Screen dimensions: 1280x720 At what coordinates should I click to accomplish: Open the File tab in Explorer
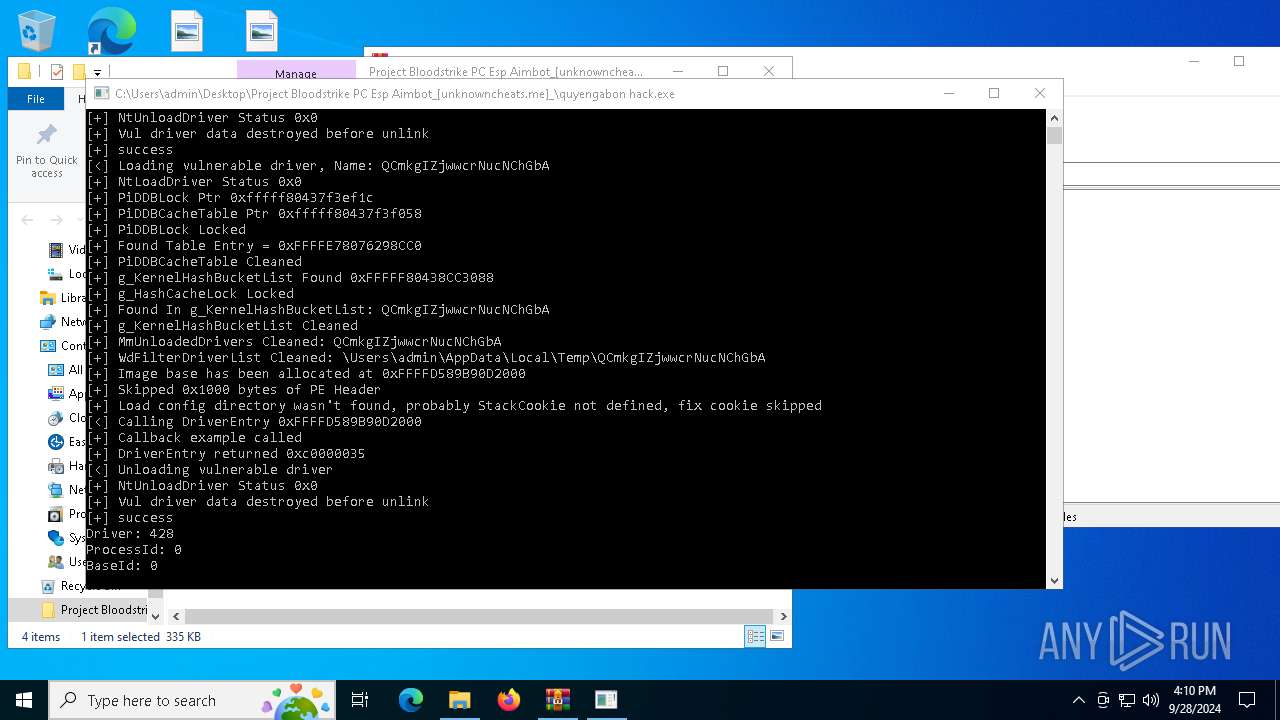36,99
